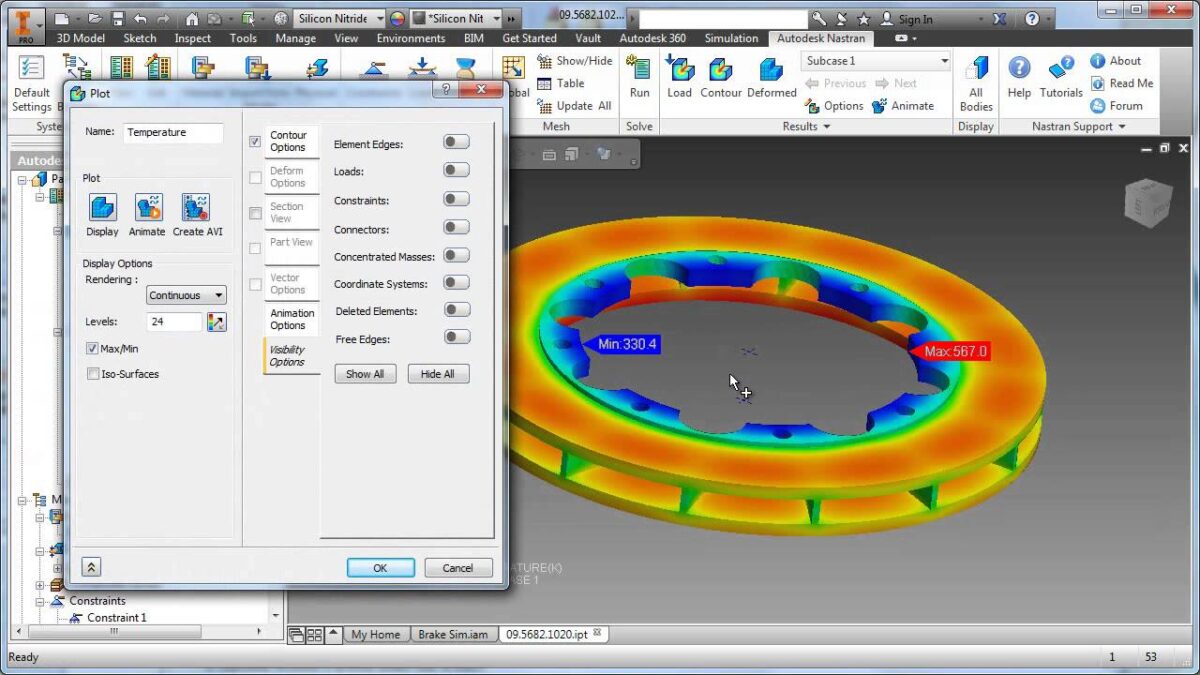Click the Run solve icon in ribbon
The height and width of the screenshot is (675, 1200).
639,69
